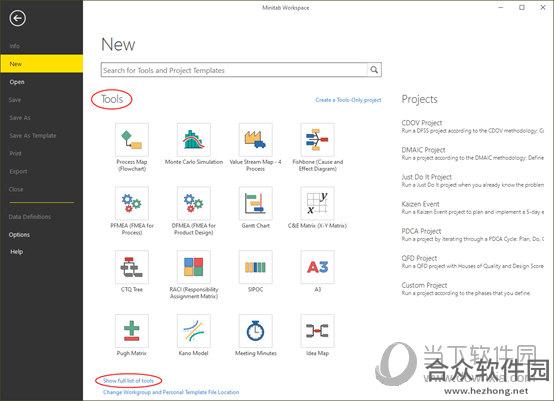Click Show full list of tools
Image resolution: width=554 pixels, height=401 pixels.
click(128, 381)
